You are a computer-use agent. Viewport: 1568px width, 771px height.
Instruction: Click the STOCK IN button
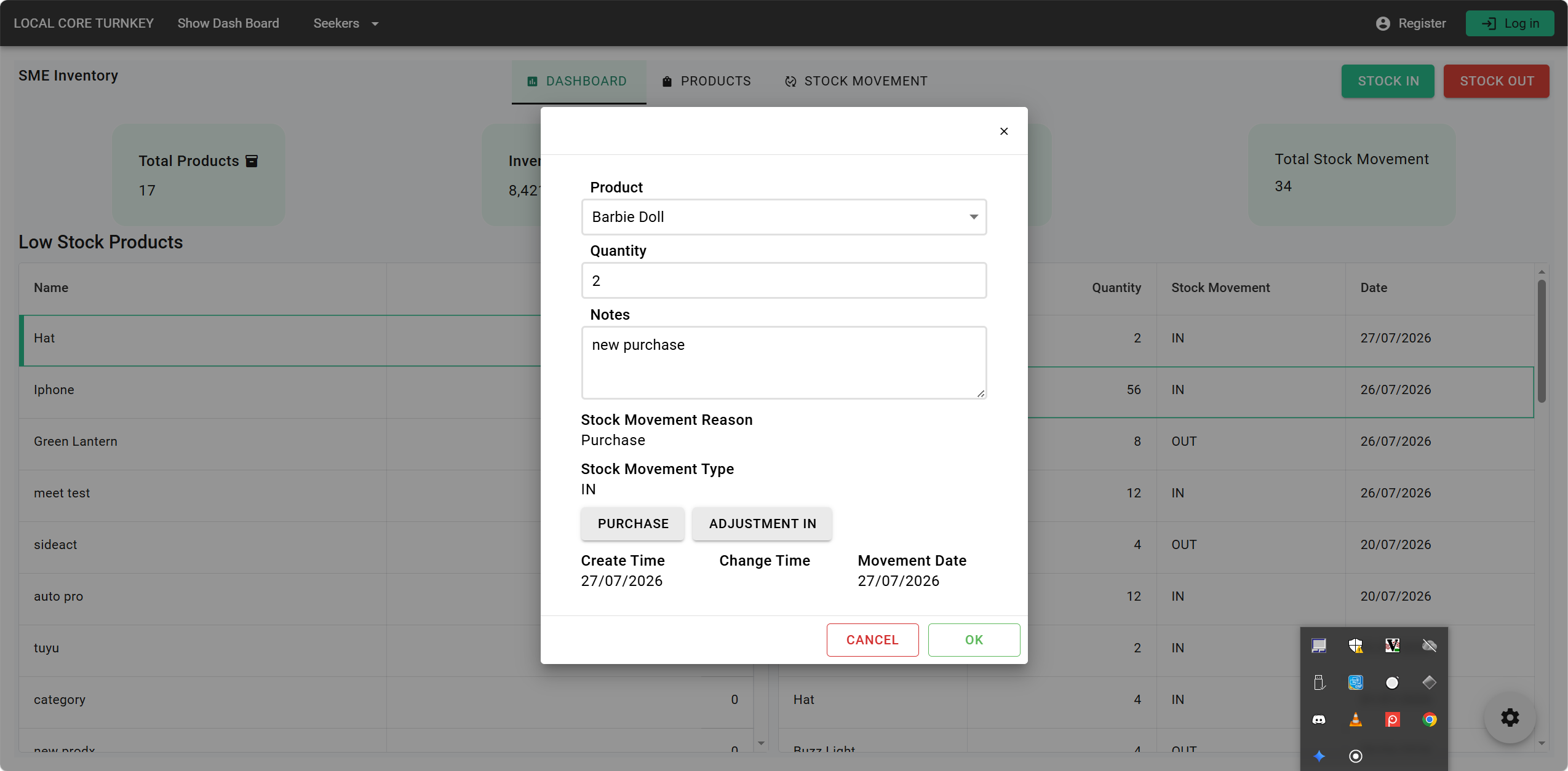[x=1388, y=81]
